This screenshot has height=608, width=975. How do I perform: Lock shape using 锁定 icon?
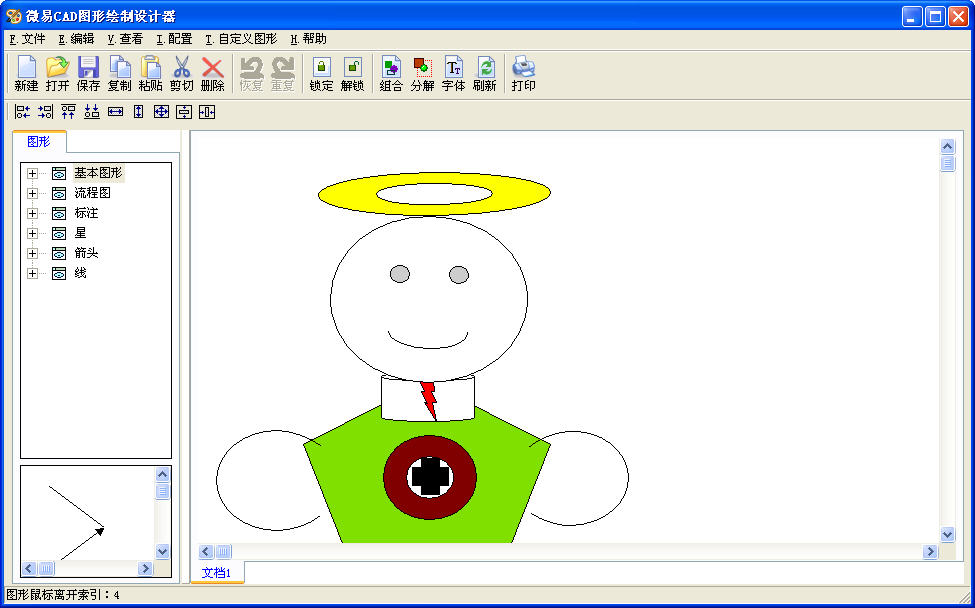(321, 74)
